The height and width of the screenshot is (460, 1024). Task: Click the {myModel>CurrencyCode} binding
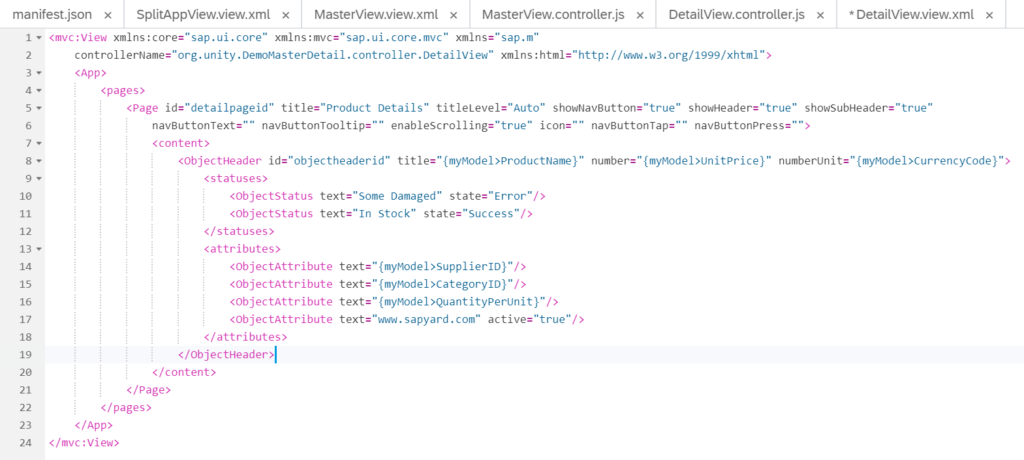tap(929, 161)
